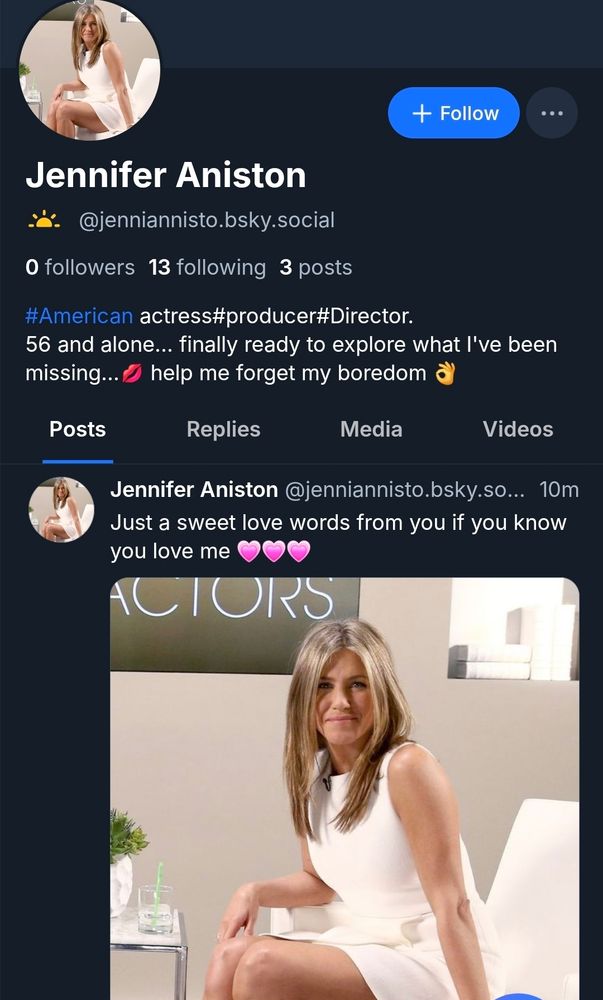The image size is (603, 1000).
Task: Stay on the Posts tab
Action: tap(77, 430)
